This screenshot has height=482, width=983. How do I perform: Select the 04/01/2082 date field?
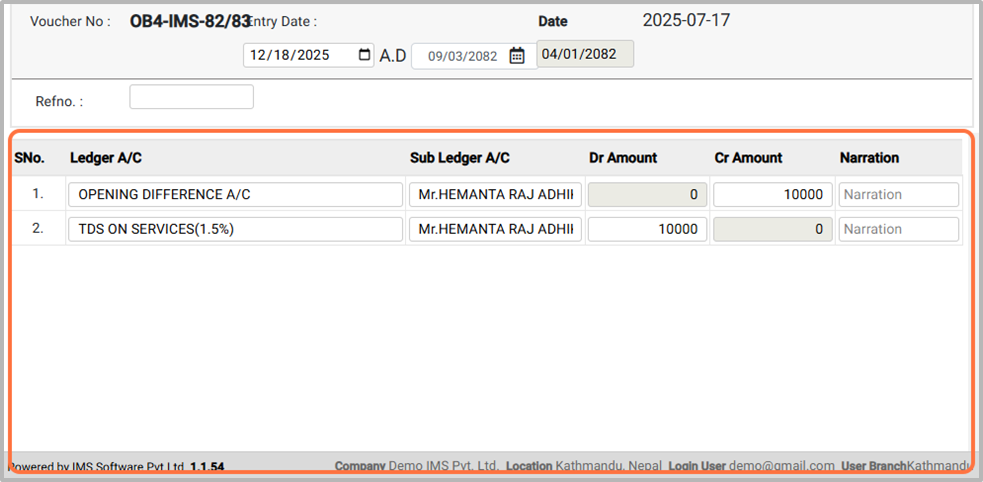point(585,55)
